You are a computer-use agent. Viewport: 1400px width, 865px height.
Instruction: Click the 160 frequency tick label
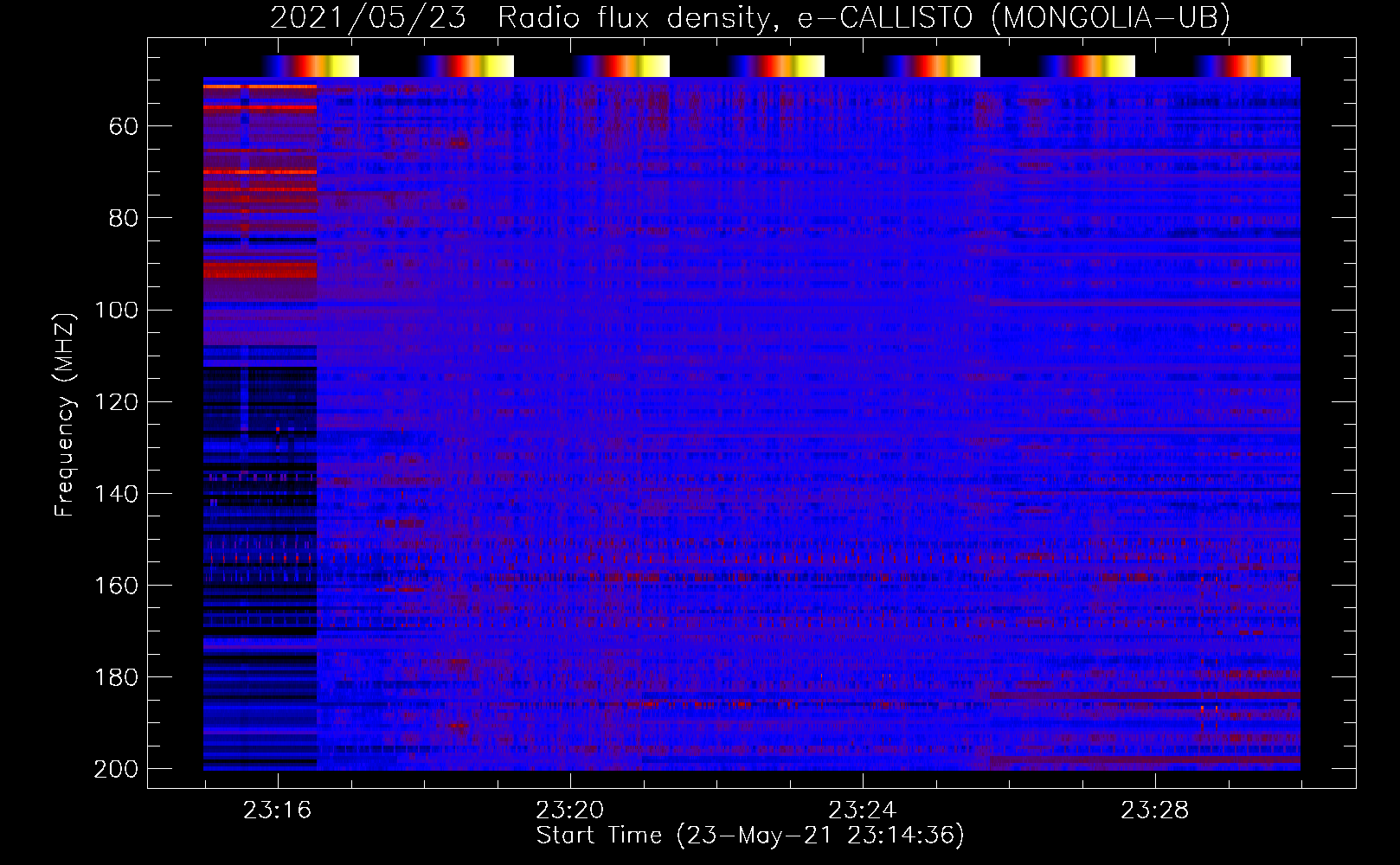pos(117,586)
